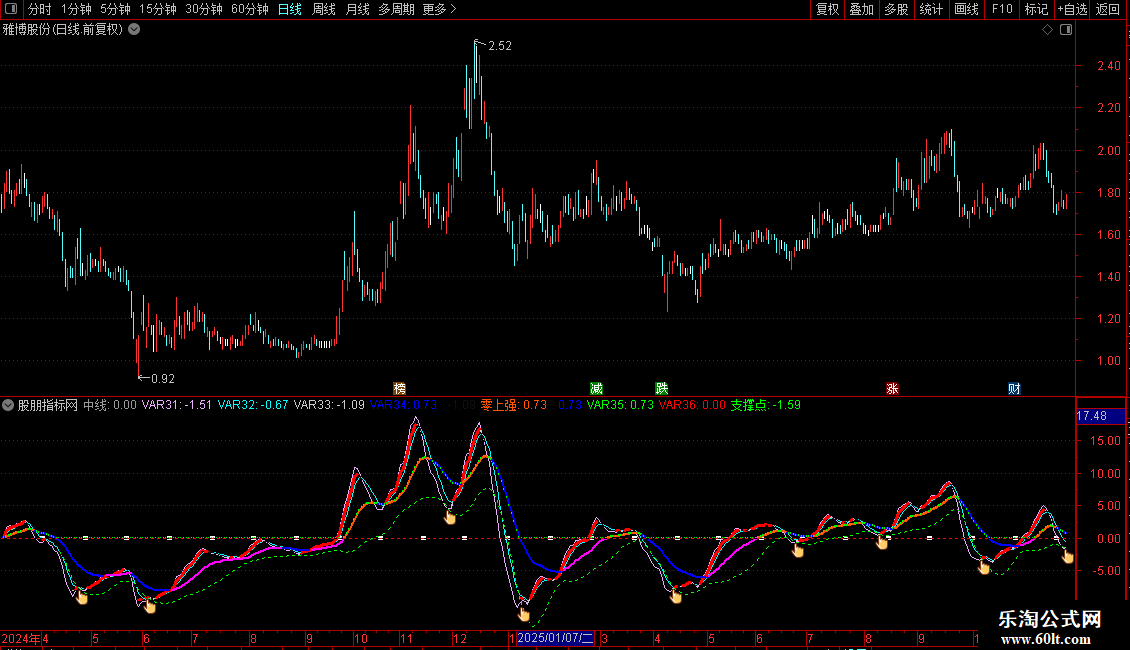Expand the 股朋指标网 indicator dropdown arrow

tap(8, 405)
